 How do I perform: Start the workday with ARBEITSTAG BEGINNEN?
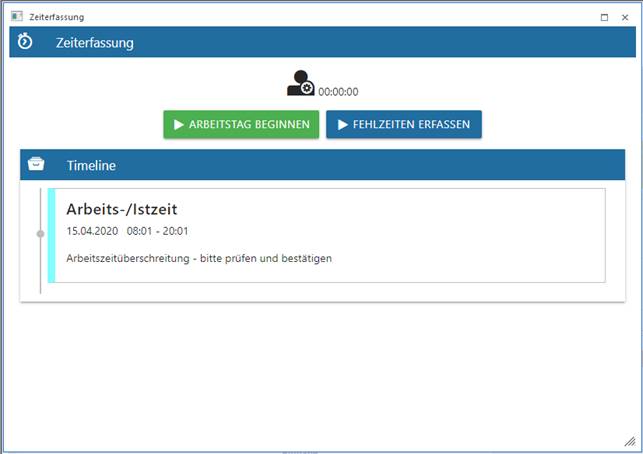[x=241, y=125]
